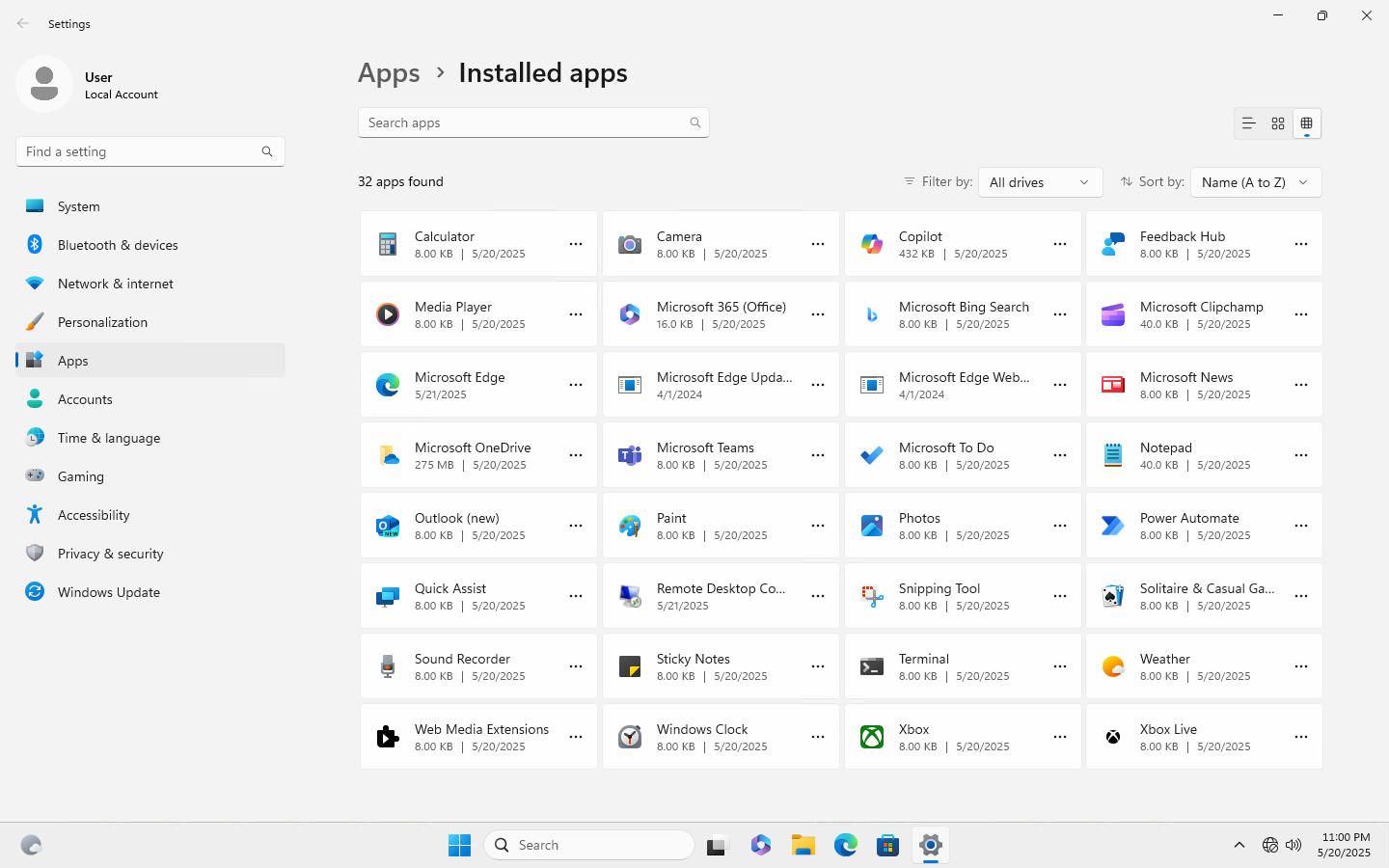Open Time & language settings

coord(150,438)
